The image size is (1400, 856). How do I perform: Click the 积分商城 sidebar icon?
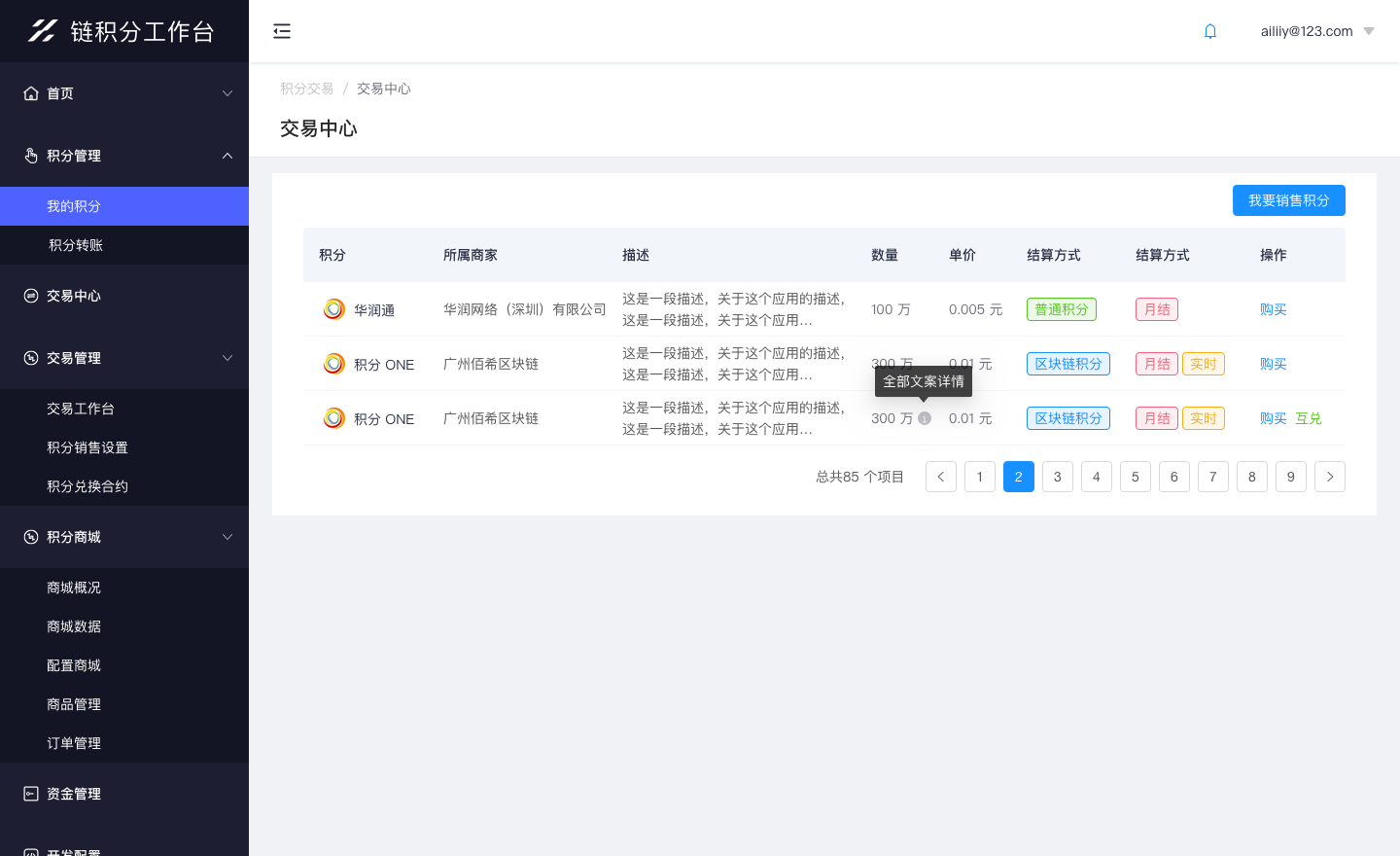point(31,537)
